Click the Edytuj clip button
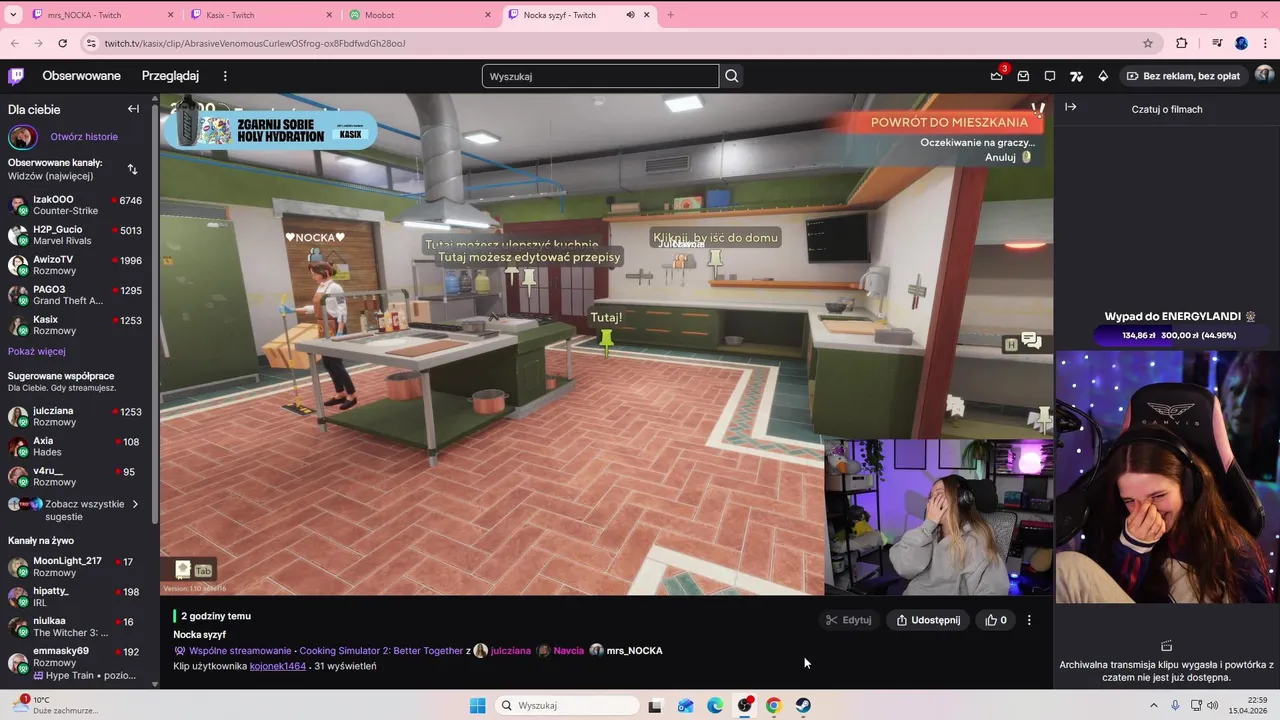 point(848,620)
